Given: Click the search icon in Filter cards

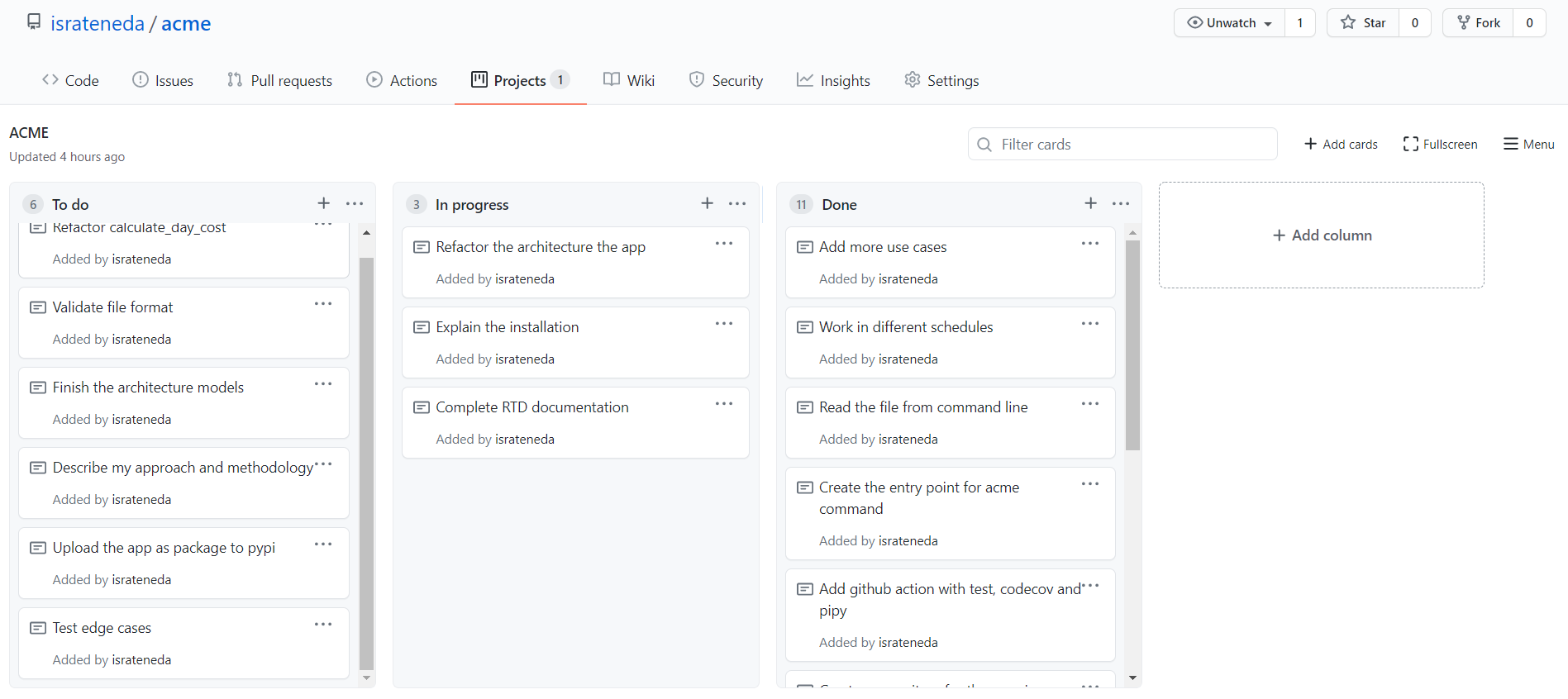Looking at the screenshot, I should tap(984, 145).
